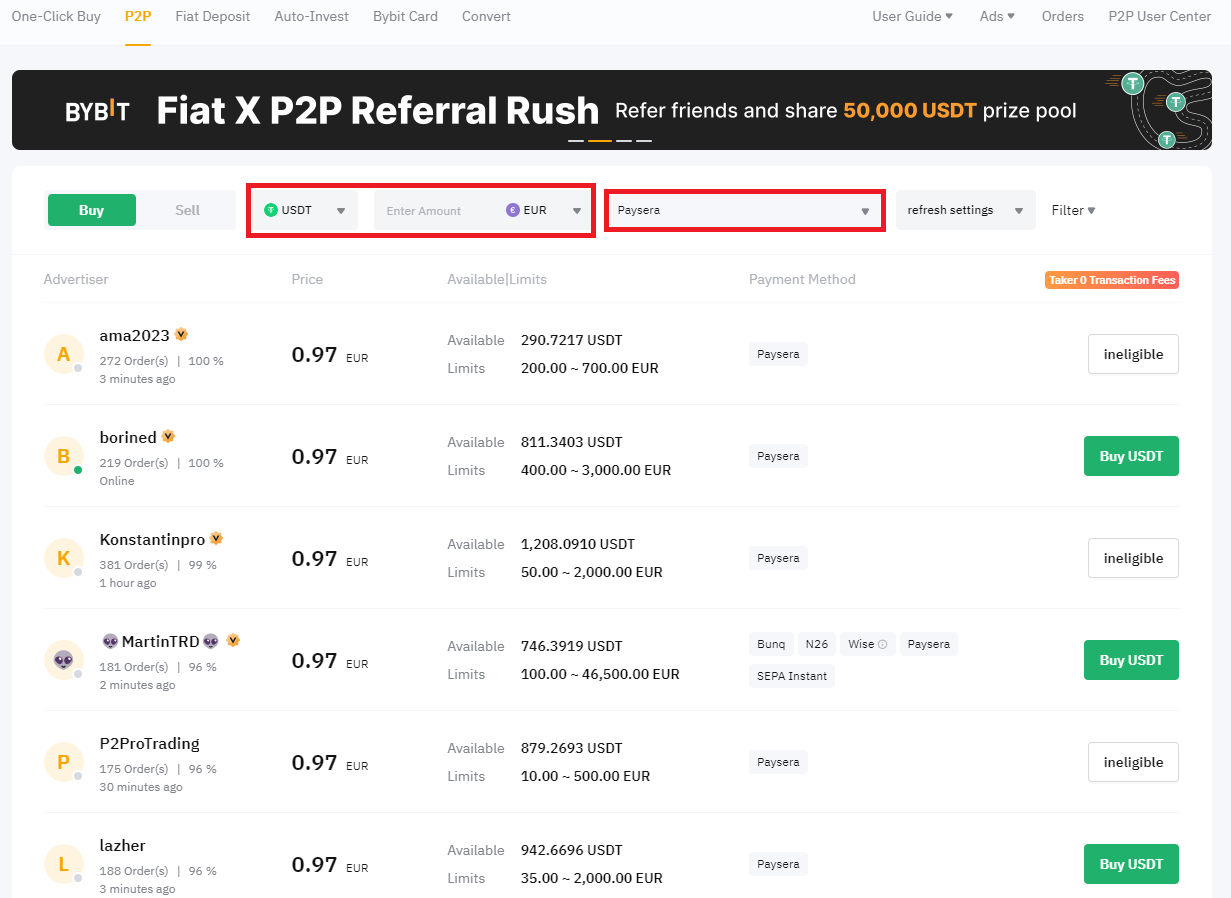Open the Bybit Card tab

click(x=405, y=16)
